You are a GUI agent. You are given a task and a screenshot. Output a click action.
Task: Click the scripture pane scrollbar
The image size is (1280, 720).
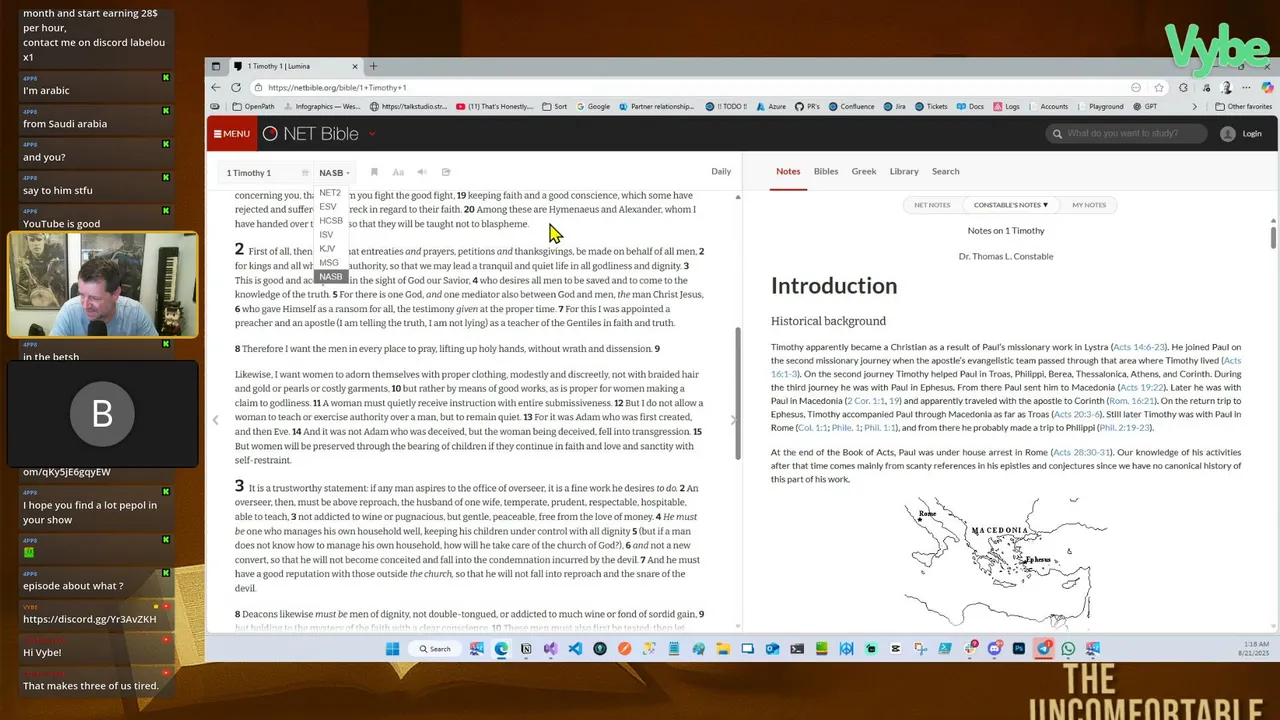pyautogui.click(x=738, y=393)
